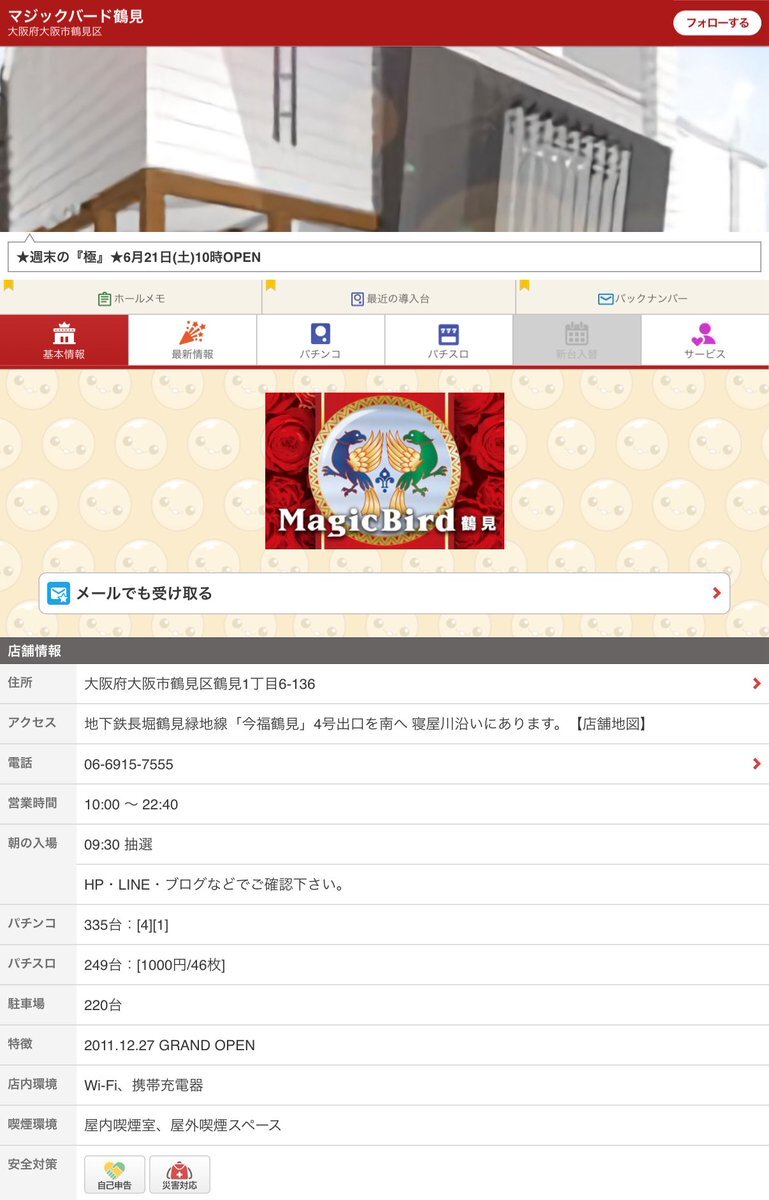Click the bookmark flag above ホールメモ
Image resolution: width=769 pixels, height=1200 pixels.
click(x=9, y=286)
